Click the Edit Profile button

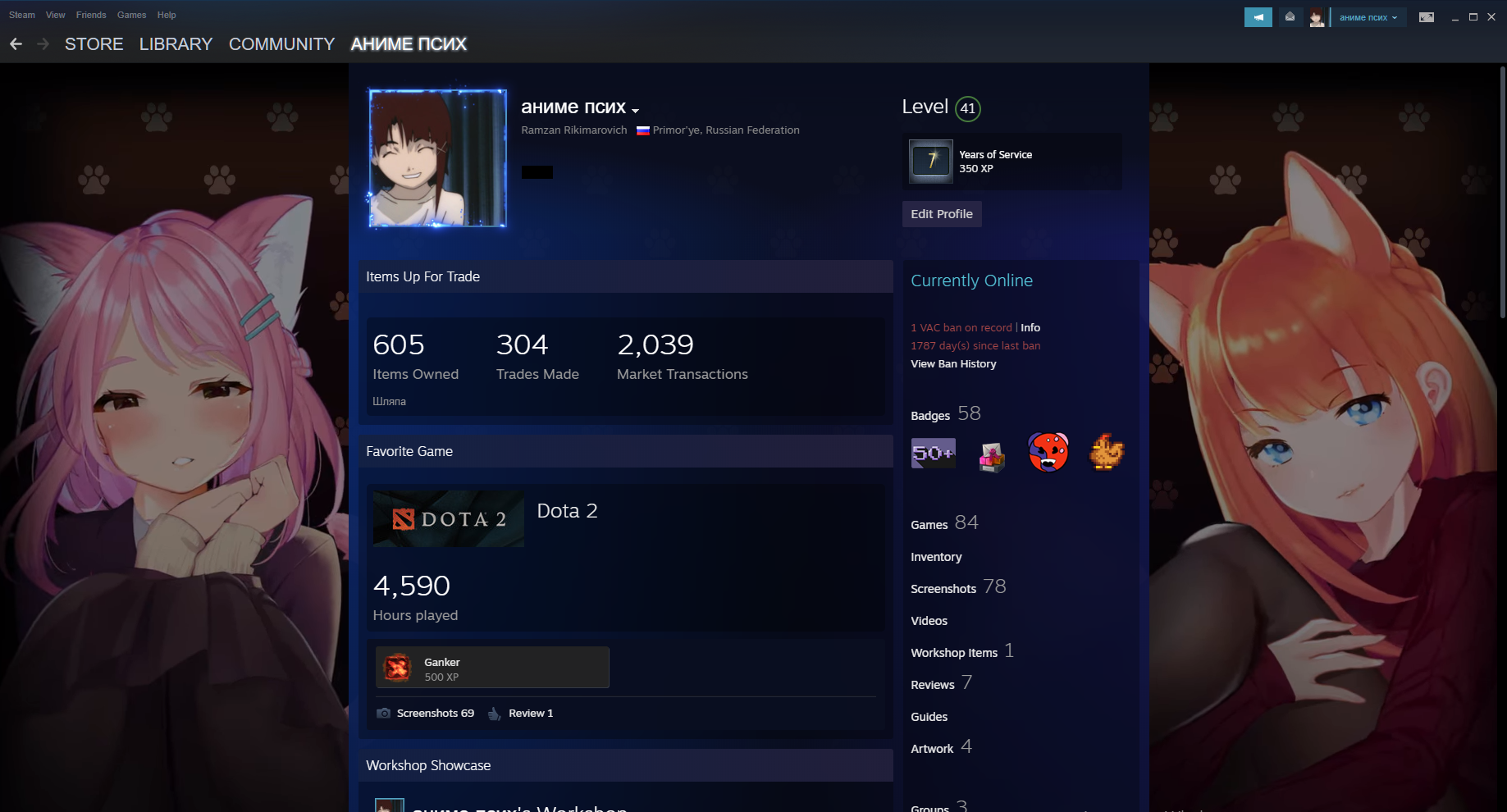[x=942, y=214]
